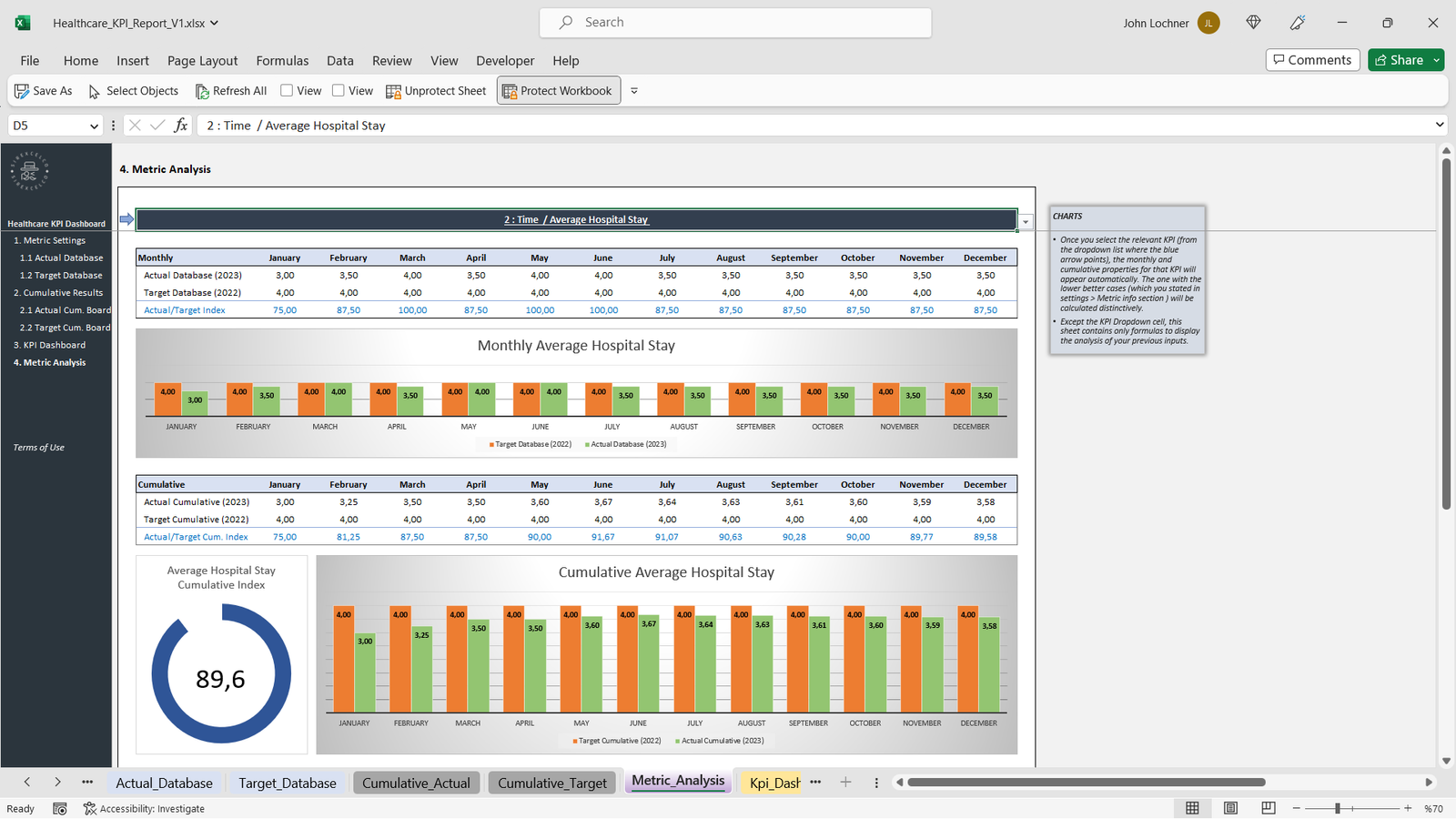Open the Formulas ribbon tab
The image size is (1456, 819).
coord(282,61)
